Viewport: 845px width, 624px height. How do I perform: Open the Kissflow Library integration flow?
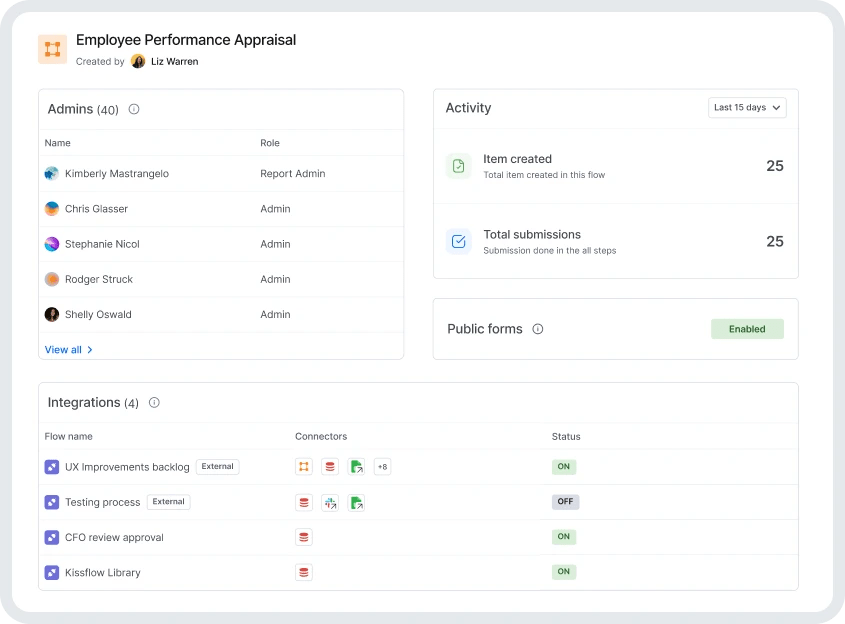point(102,573)
